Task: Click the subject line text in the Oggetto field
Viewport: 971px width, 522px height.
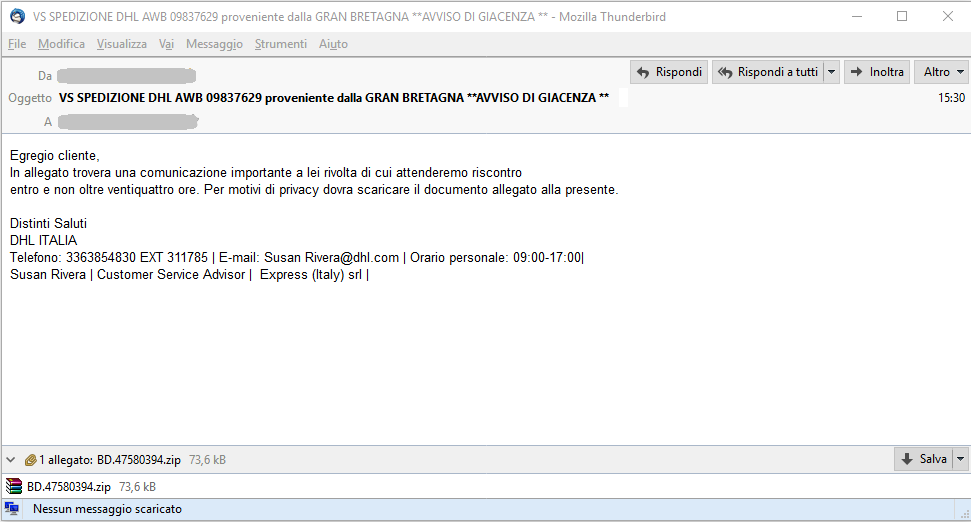Action: pos(334,98)
